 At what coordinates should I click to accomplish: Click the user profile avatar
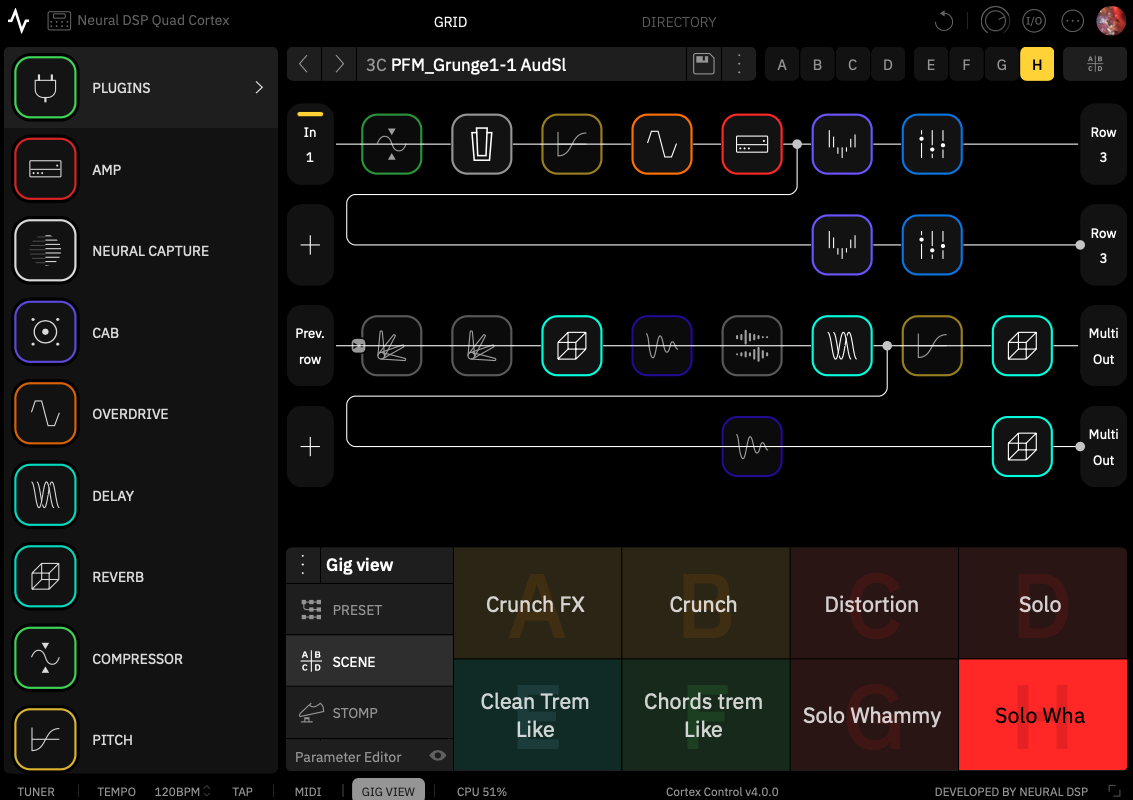click(1111, 21)
